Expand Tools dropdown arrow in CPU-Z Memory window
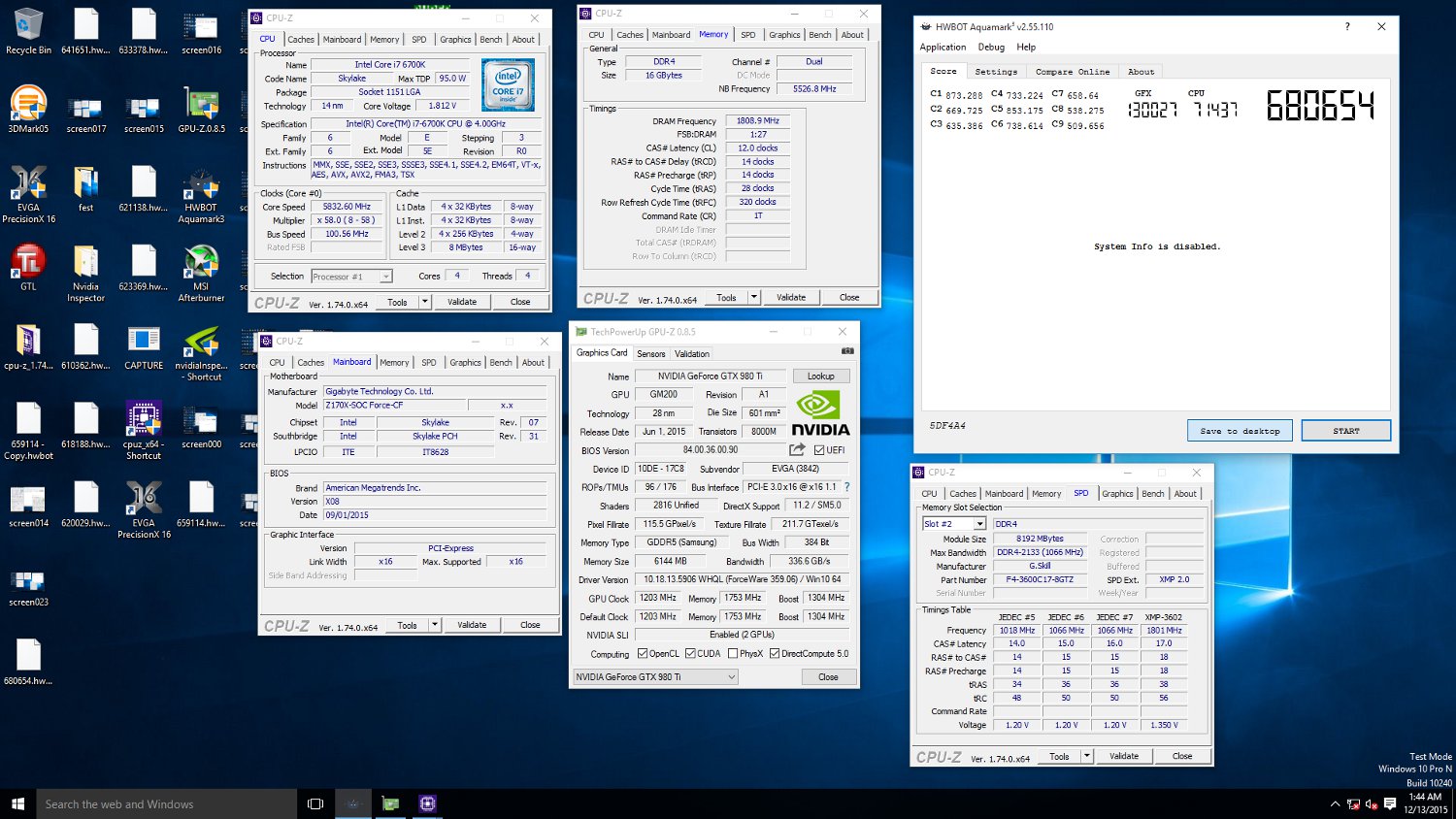This screenshot has width=1456, height=819. coord(754,297)
